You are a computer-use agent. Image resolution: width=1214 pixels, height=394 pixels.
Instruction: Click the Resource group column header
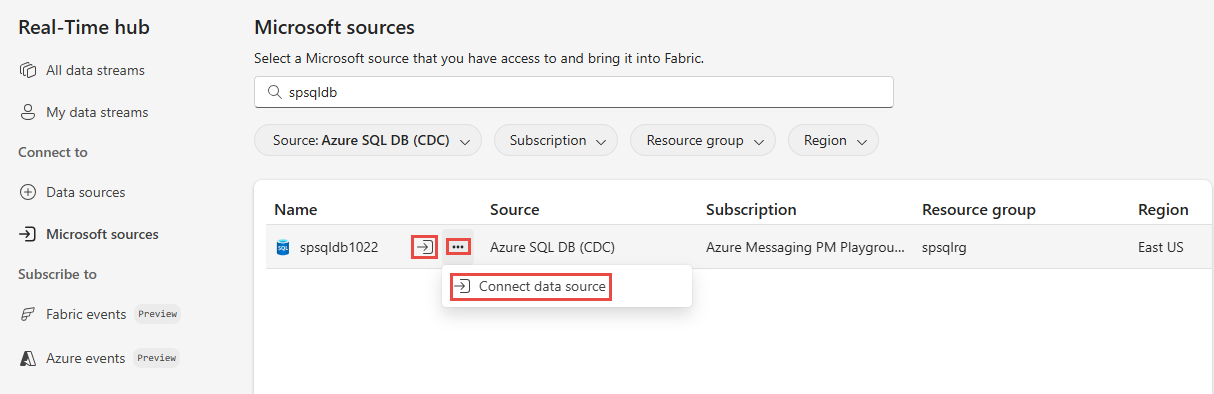[x=979, y=209]
